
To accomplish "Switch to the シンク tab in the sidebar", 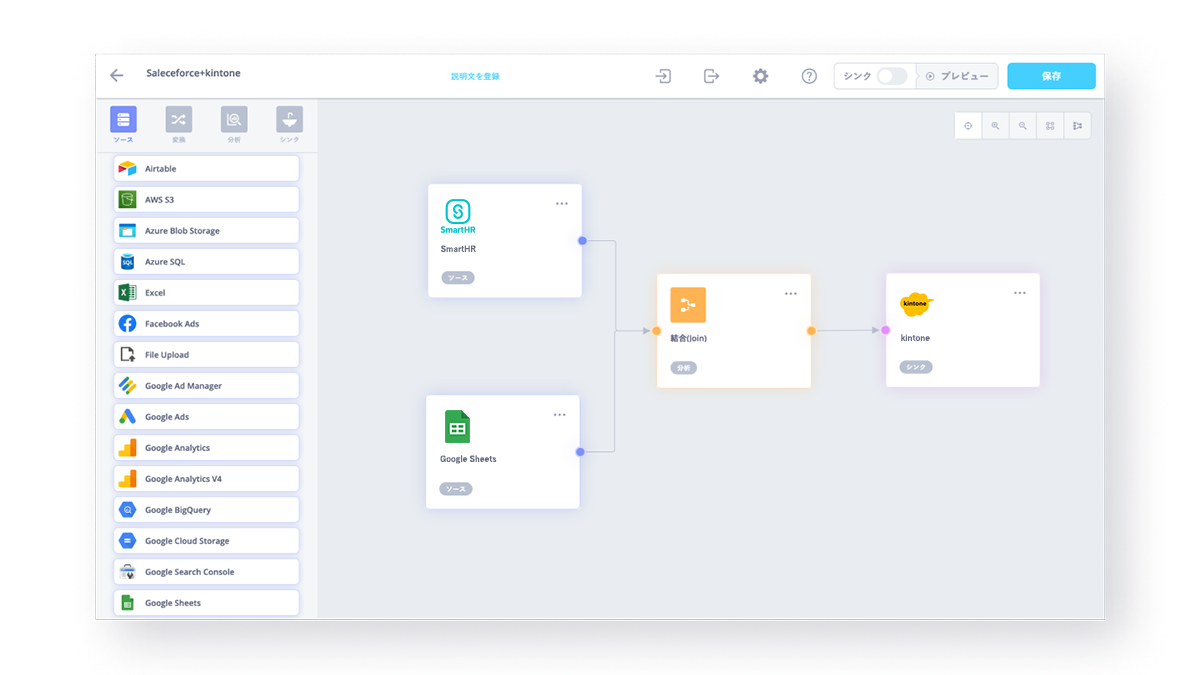I will click(x=289, y=125).
